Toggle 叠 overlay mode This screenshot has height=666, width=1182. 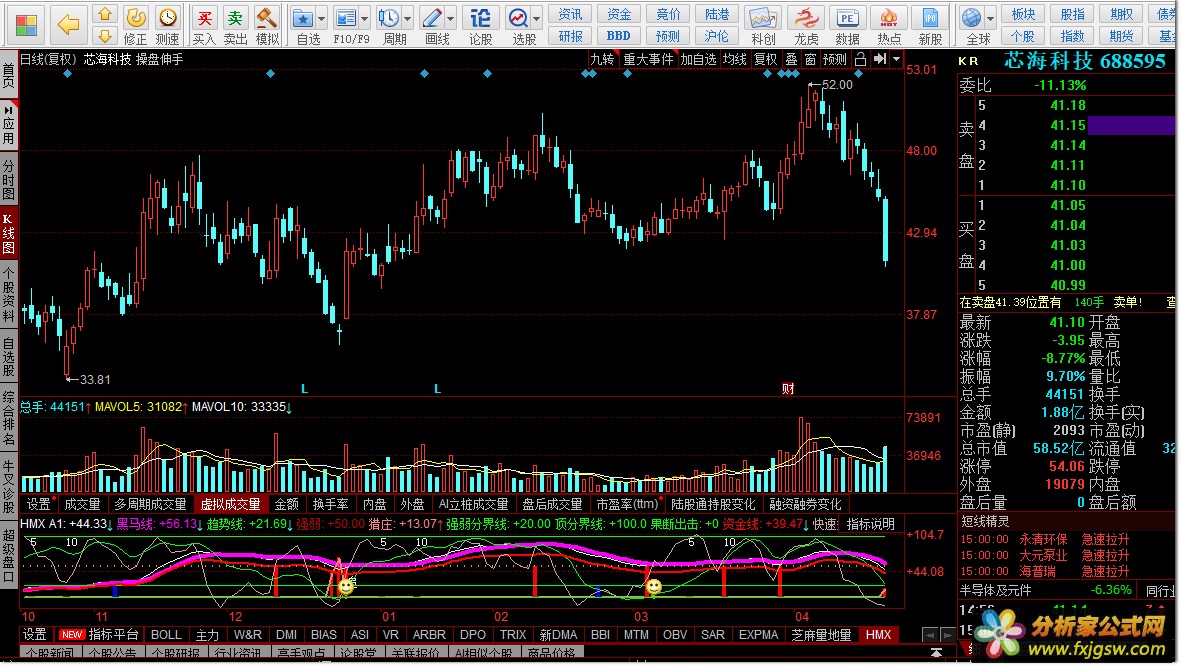click(x=791, y=59)
